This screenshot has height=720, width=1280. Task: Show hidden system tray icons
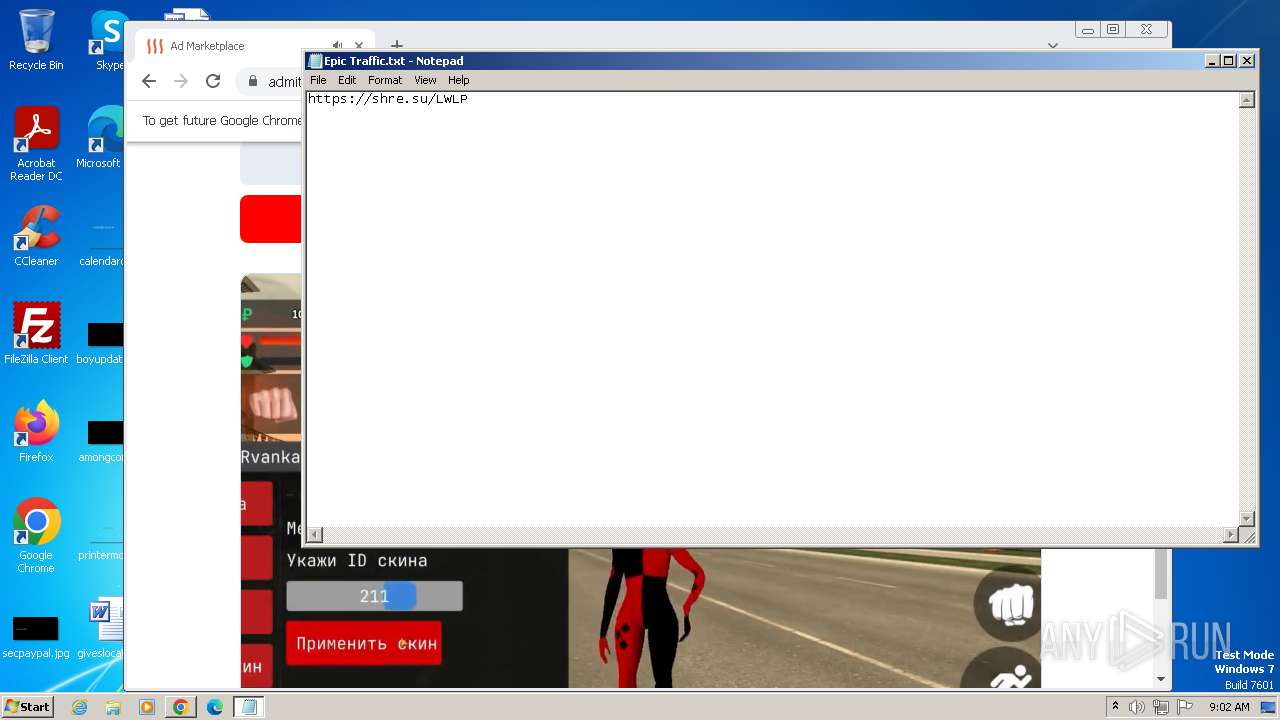[x=1115, y=707]
